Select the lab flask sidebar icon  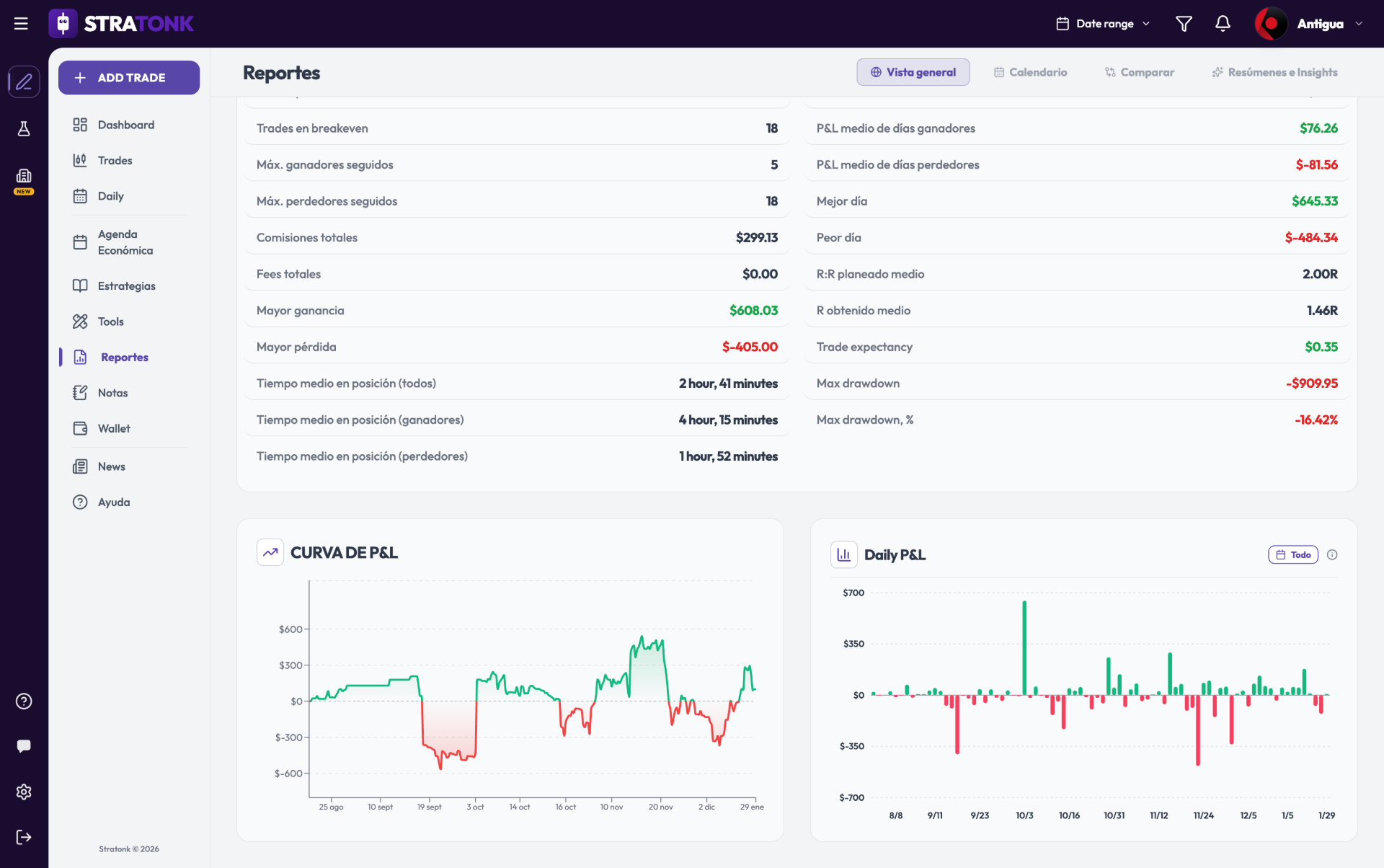(24, 128)
